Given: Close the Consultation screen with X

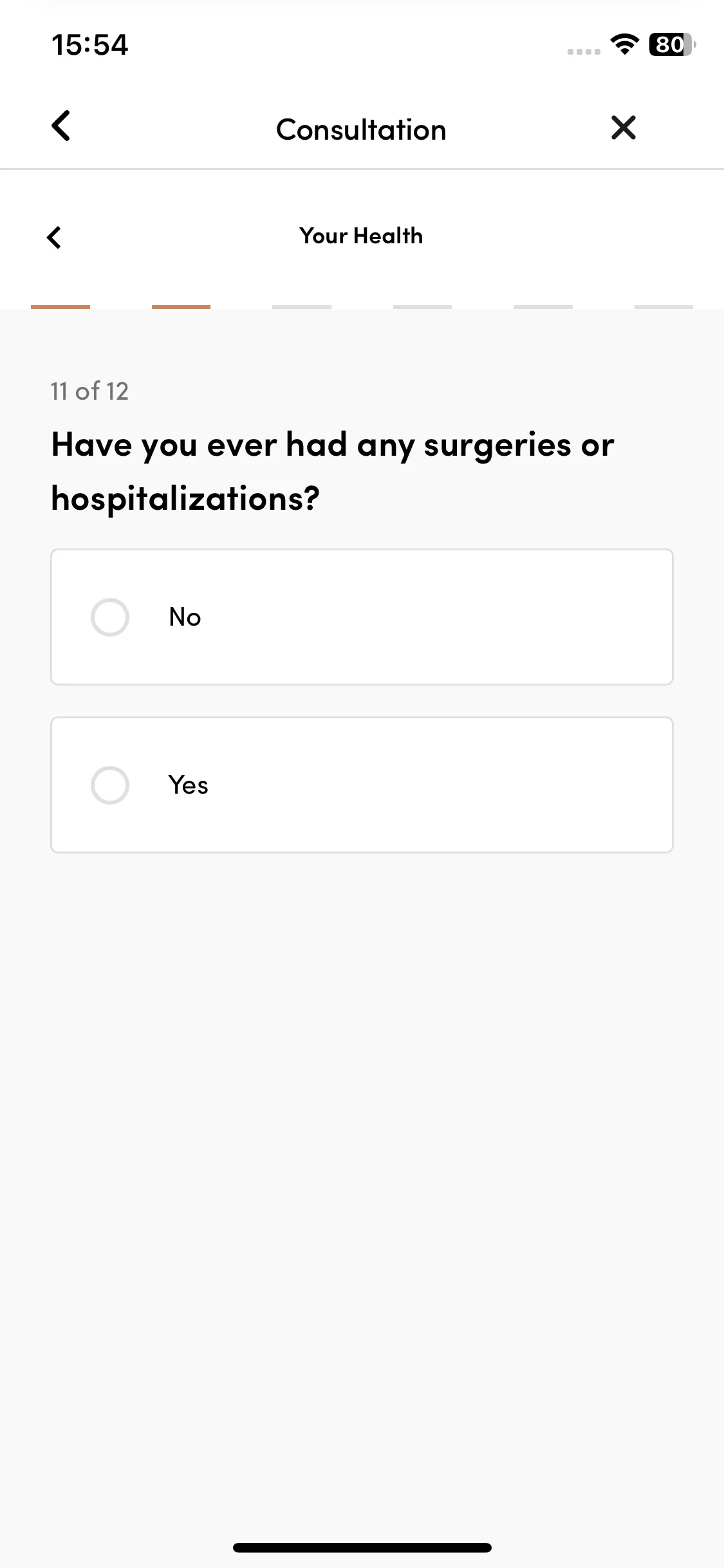Looking at the screenshot, I should coord(623,127).
